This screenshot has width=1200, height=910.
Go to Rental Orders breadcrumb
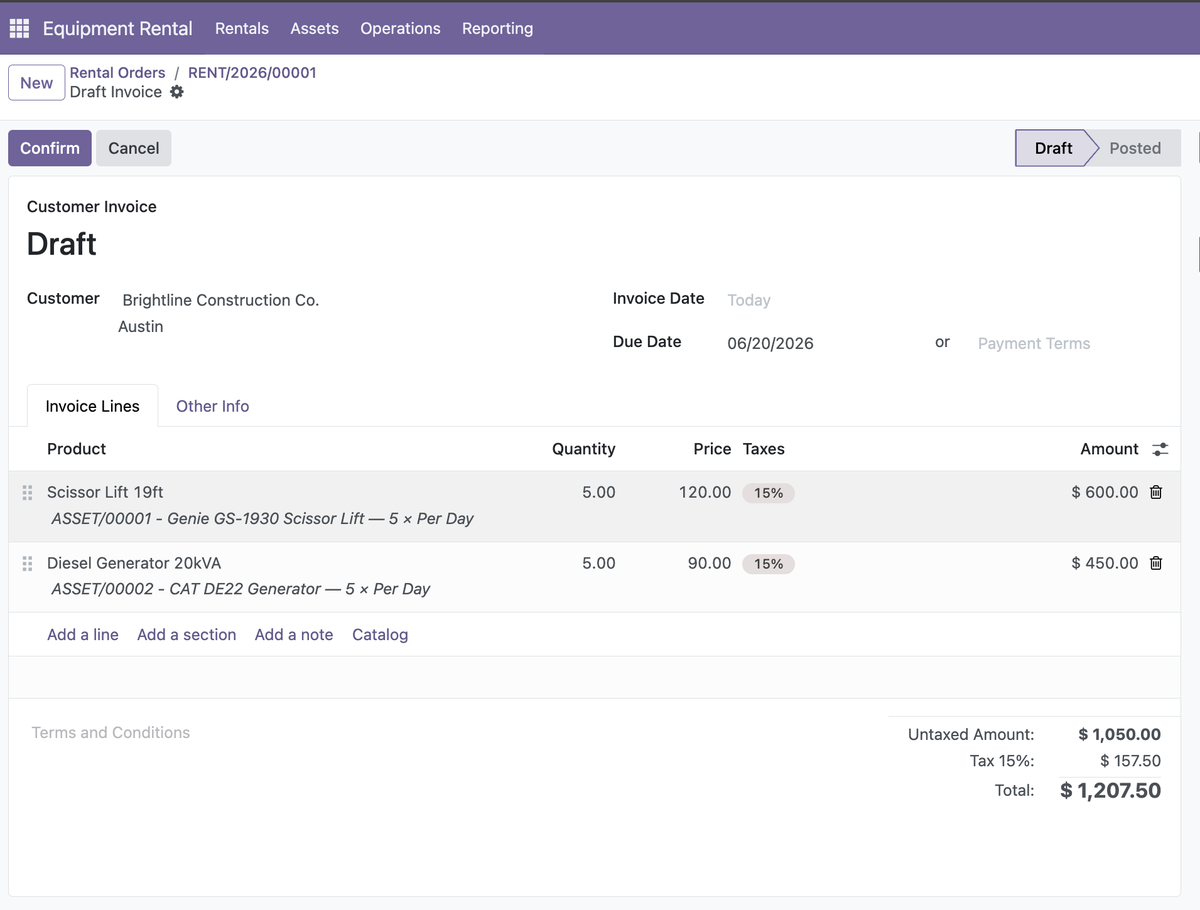(117, 72)
